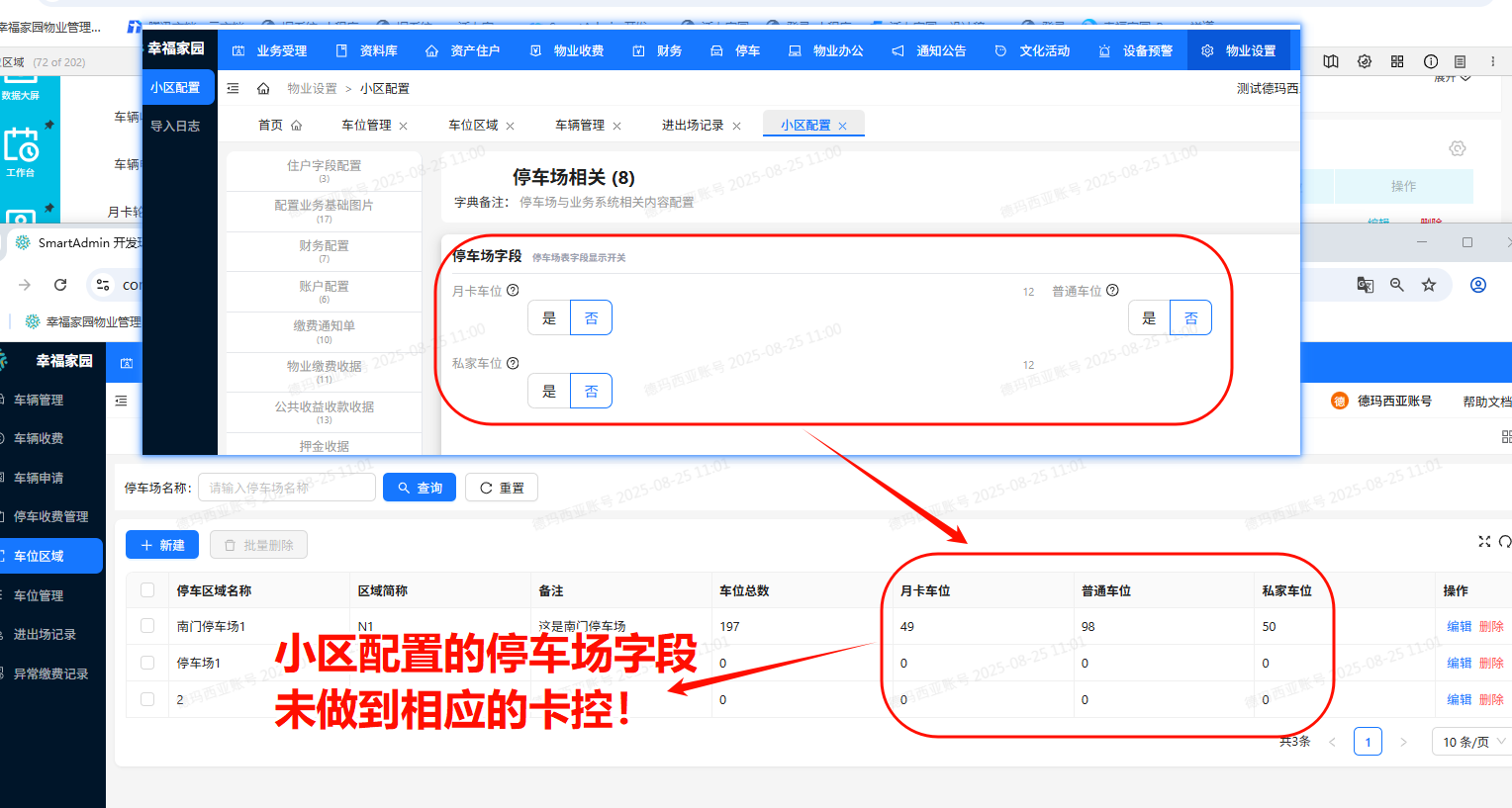Switch to the 进出场记录 tab

(x=692, y=126)
